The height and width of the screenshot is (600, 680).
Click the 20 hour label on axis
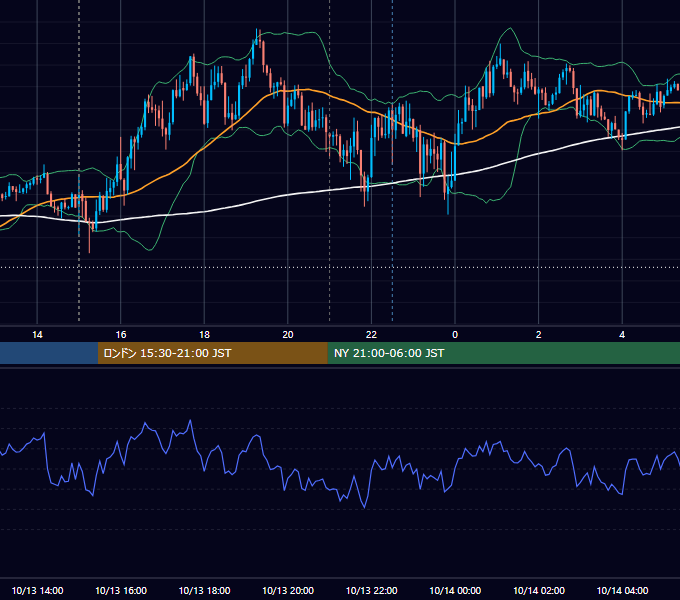pos(288,335)
